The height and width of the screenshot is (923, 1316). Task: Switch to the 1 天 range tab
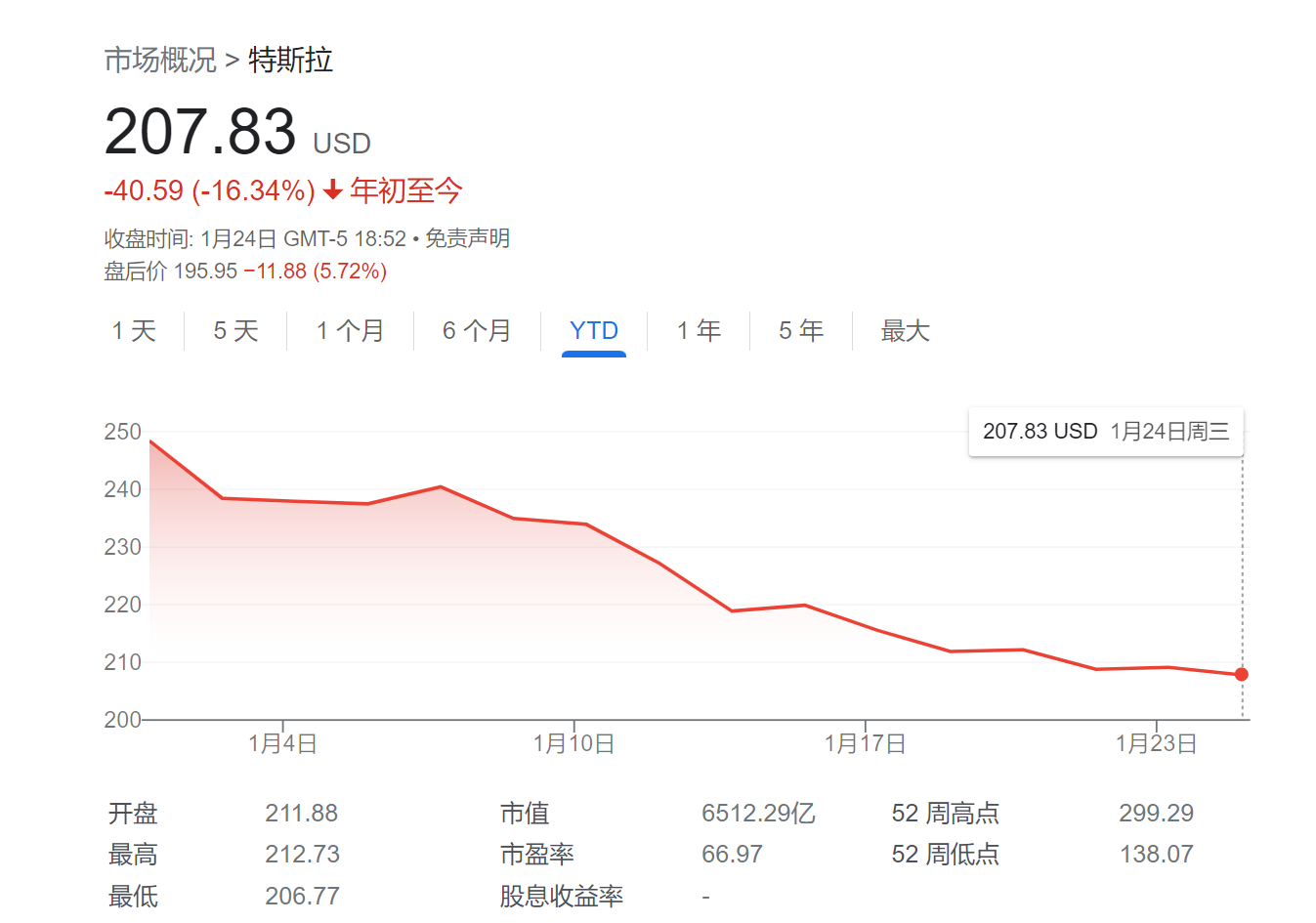point(134,331)
